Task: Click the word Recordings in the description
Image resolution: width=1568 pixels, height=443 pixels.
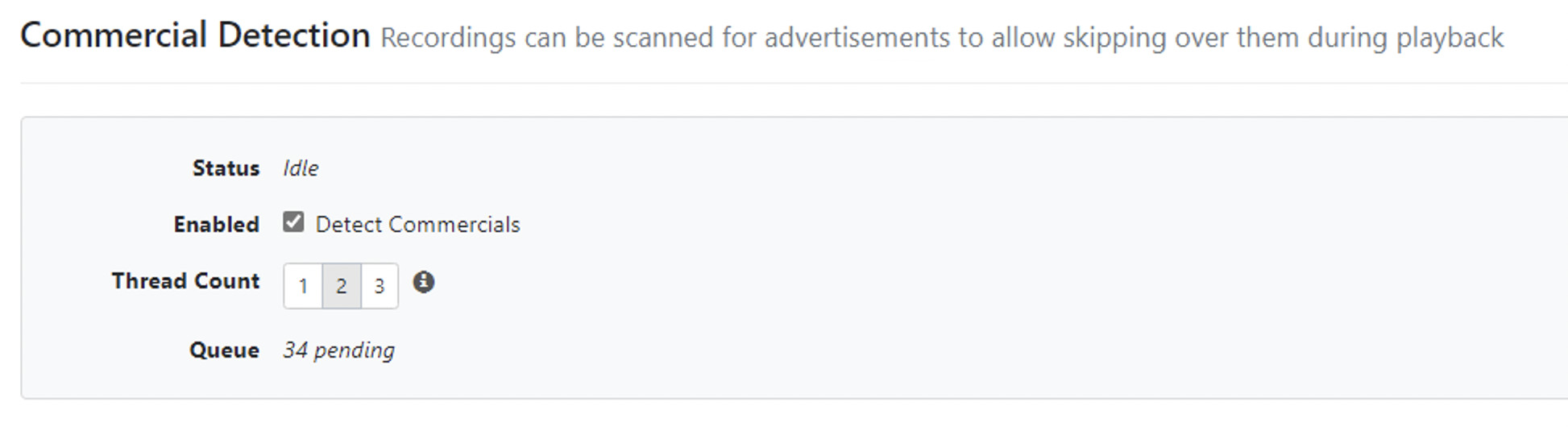Action: tap(447, 38)
